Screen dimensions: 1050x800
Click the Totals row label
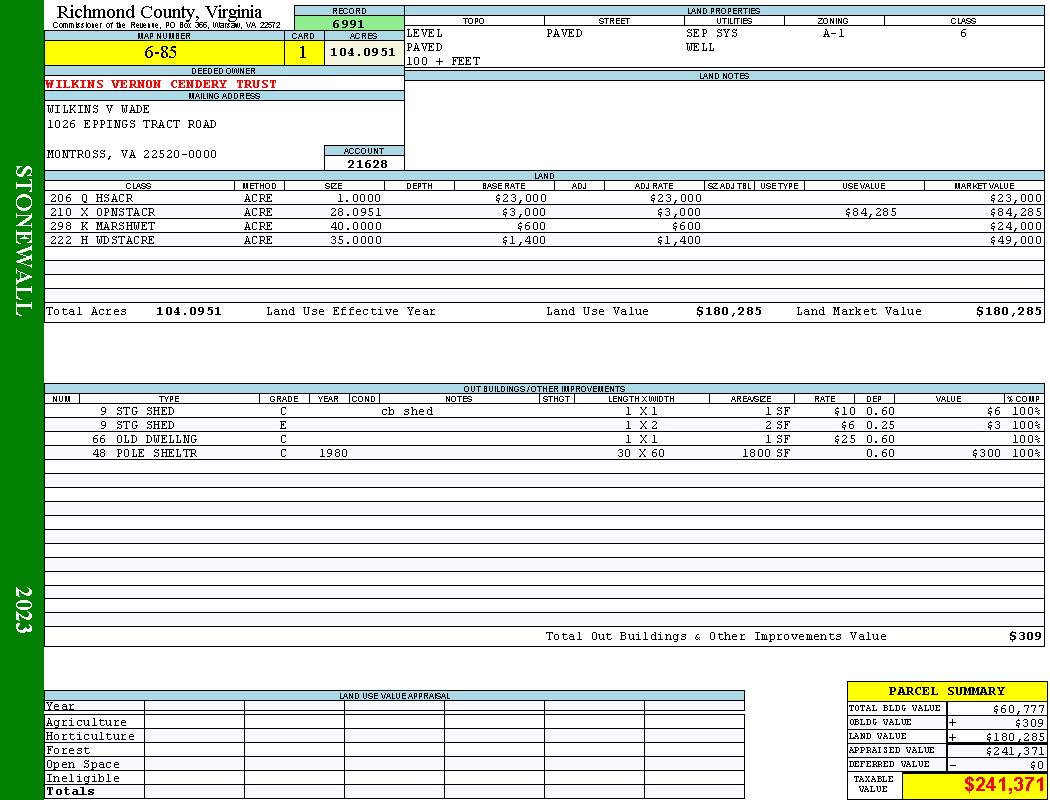(x=70, y=791)
